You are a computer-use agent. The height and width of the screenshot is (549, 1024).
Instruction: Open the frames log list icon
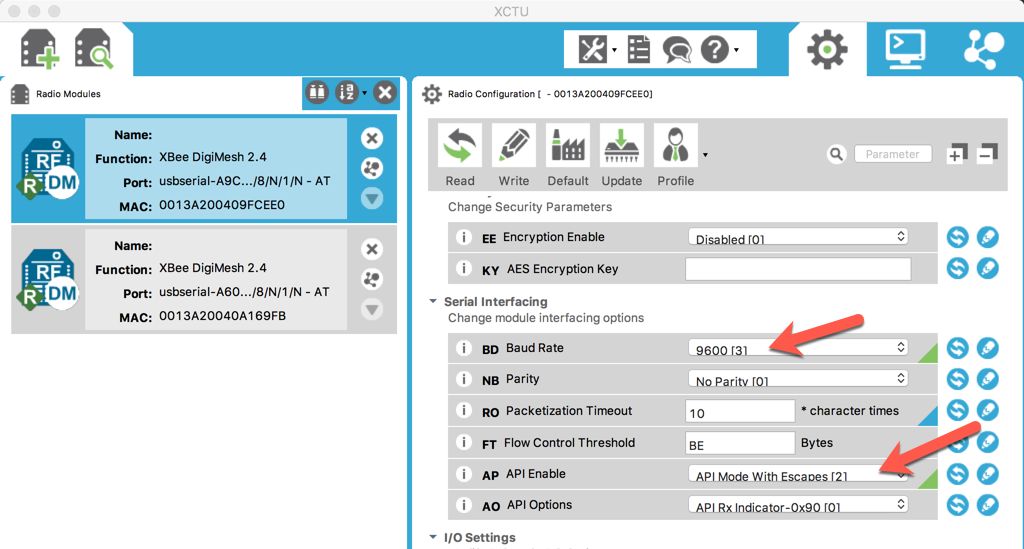tap(638, 49)
